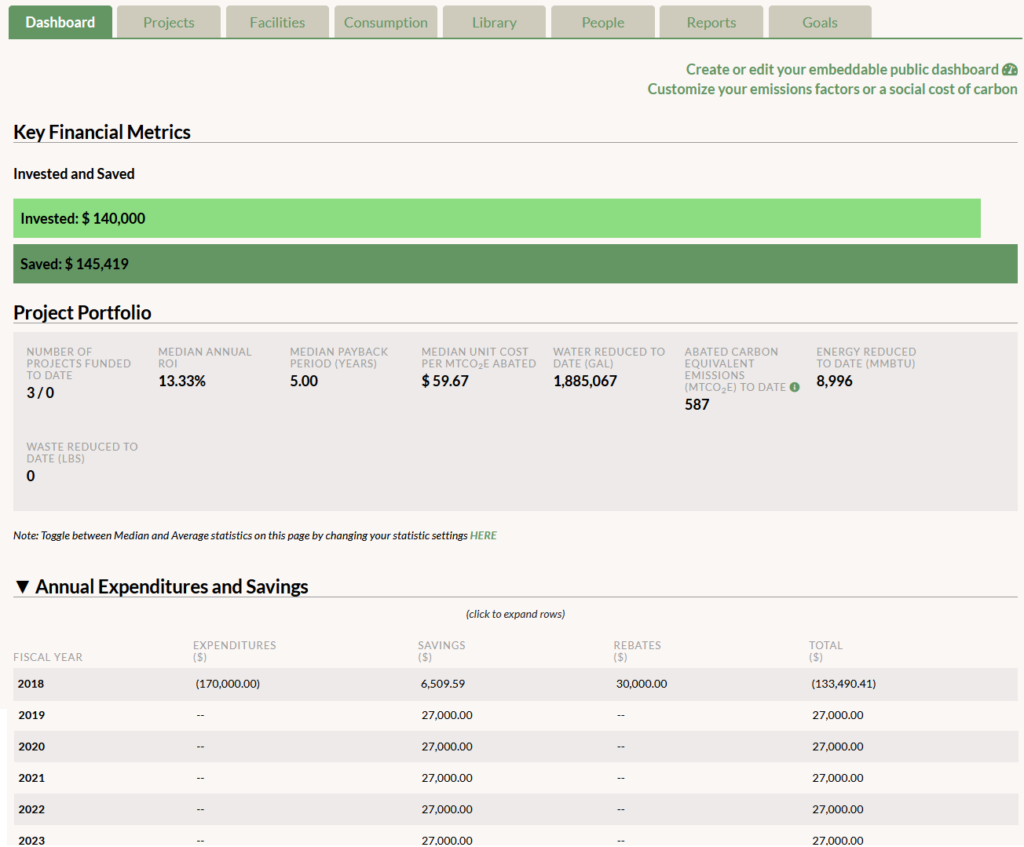Expand the fiscal year 2020 row

point(515,746)
